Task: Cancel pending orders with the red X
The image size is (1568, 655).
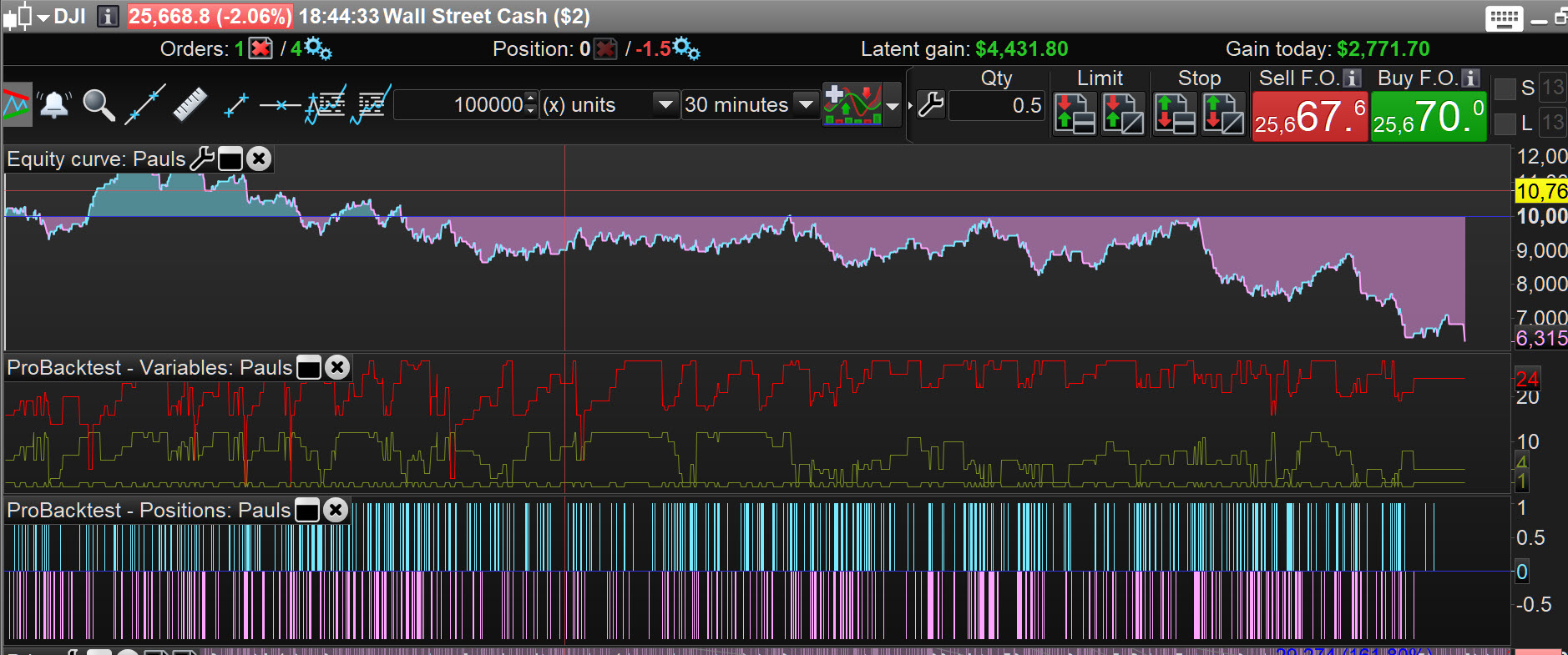Action: coord(261,48)
